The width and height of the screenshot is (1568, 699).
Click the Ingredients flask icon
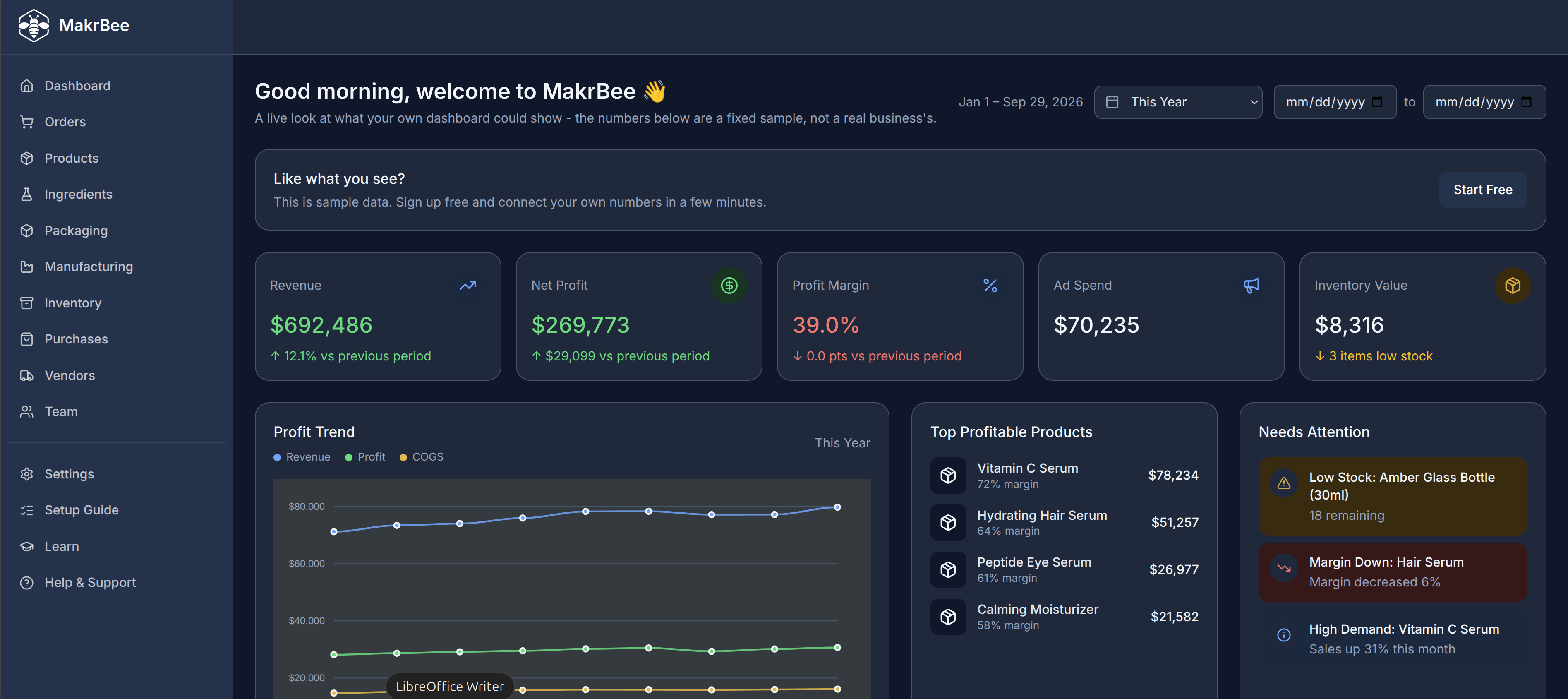26,194
